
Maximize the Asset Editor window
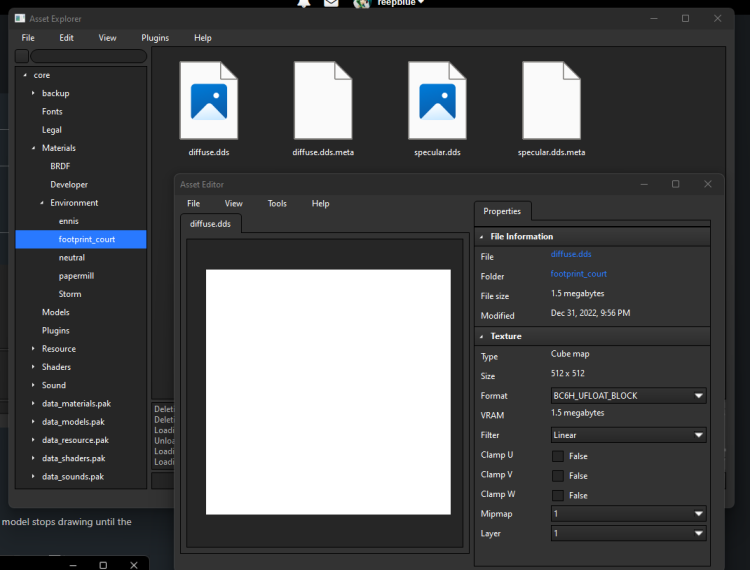point(675,184)
